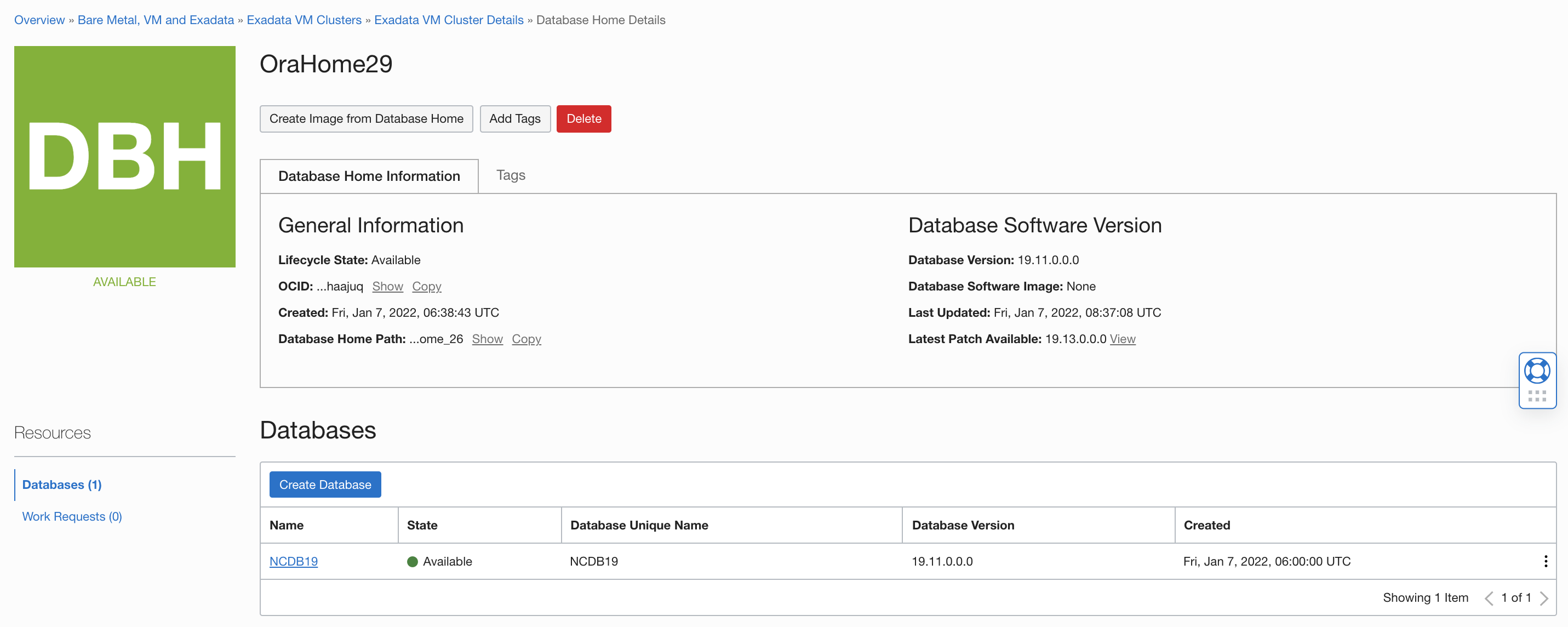Copy the OCID to clipboard

(426, 286)
